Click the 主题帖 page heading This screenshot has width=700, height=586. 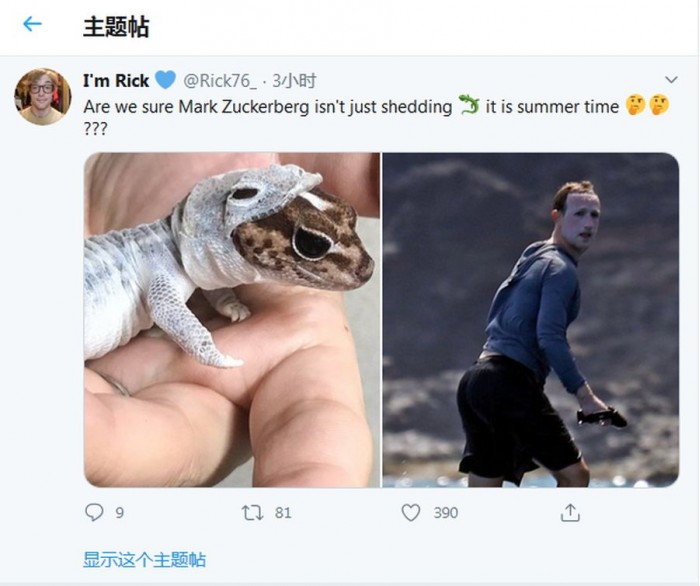[x=115, y=26]
